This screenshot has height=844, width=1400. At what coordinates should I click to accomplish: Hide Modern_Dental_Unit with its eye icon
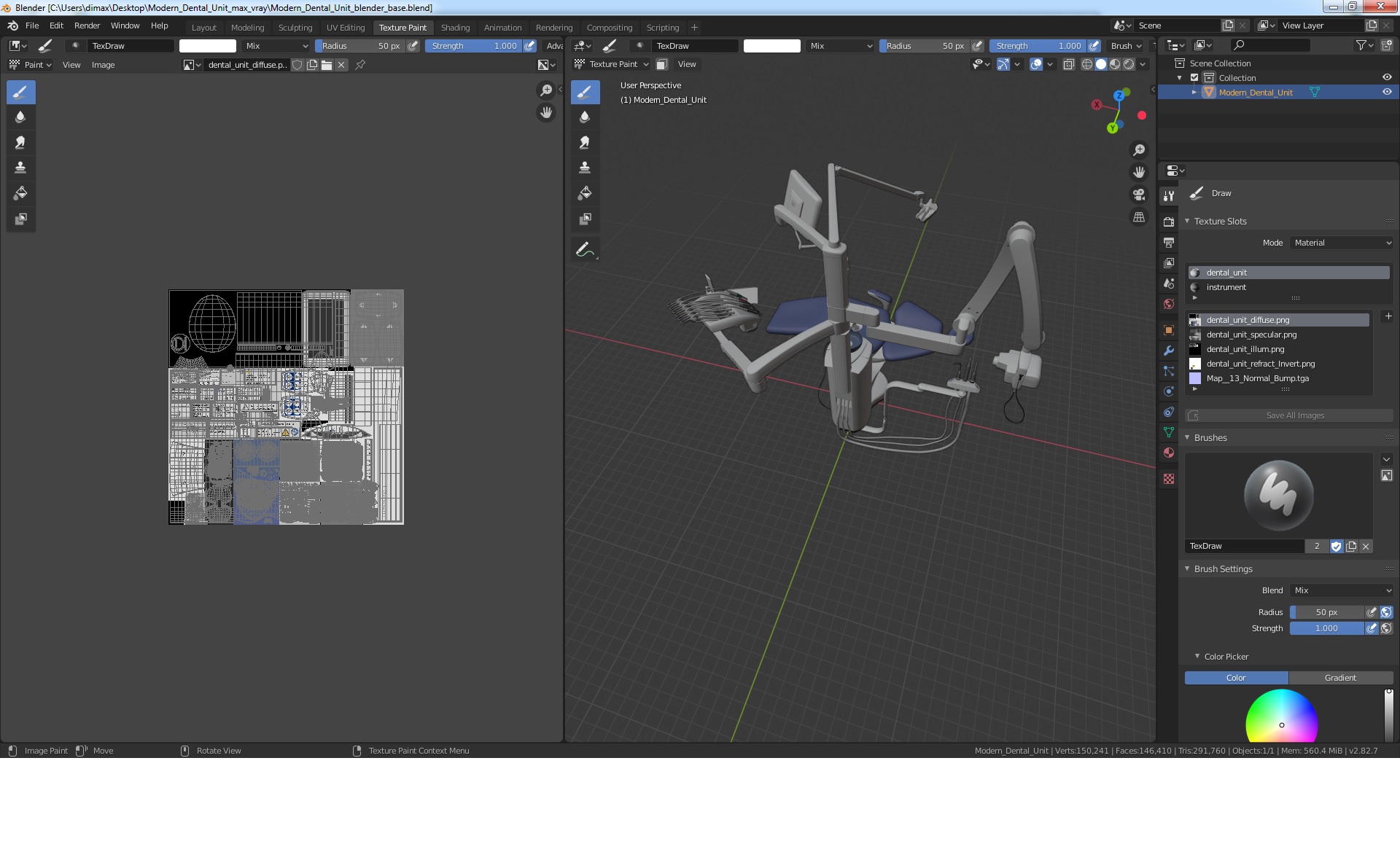tap(1387, 93)
